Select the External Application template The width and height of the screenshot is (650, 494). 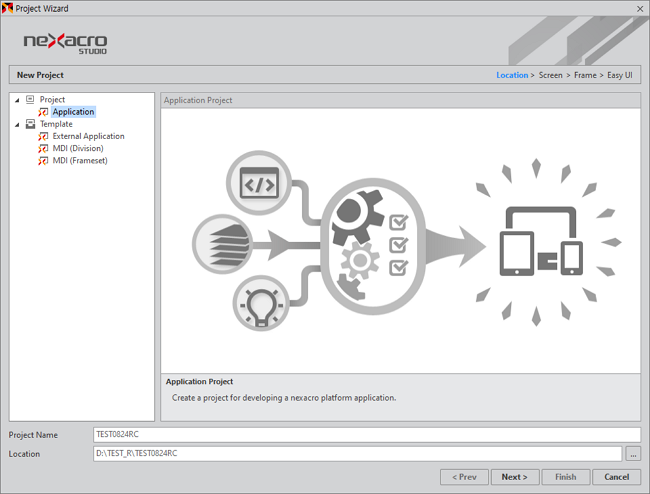tap(88, 136)
